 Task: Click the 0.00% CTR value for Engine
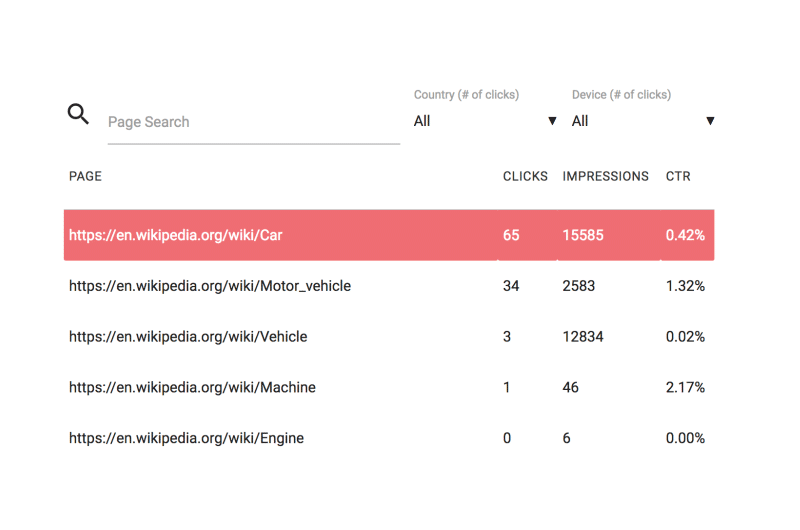(685, 438)
